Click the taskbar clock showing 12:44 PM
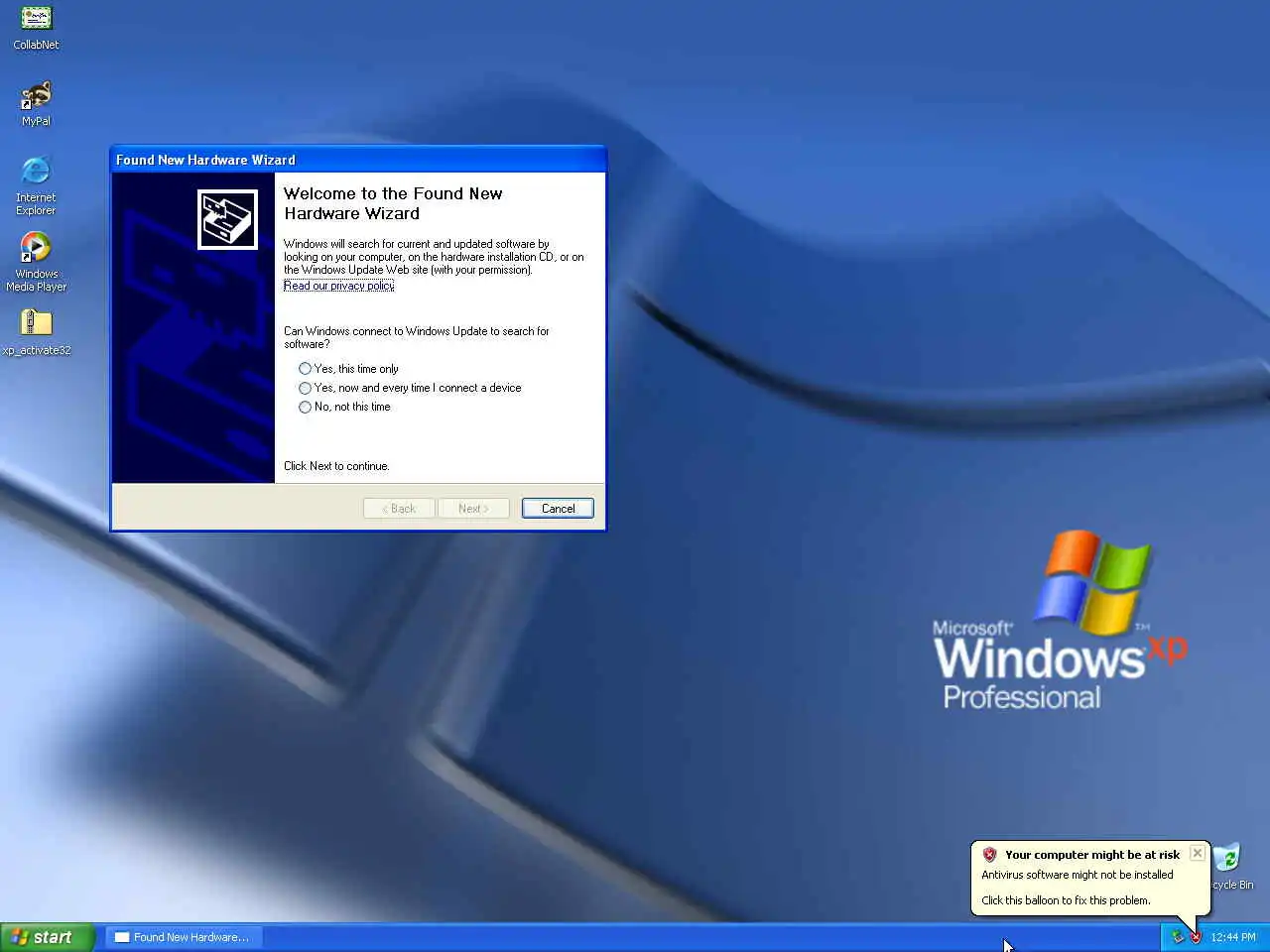This screenshot has width=1270, height=952. [x=1232, y=937]
